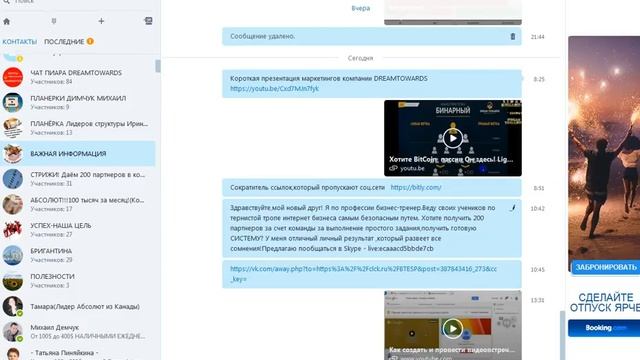This screenshot has width=640, height=360.
Task: Play the video conference tutorial preview
Action: [453, 328]
